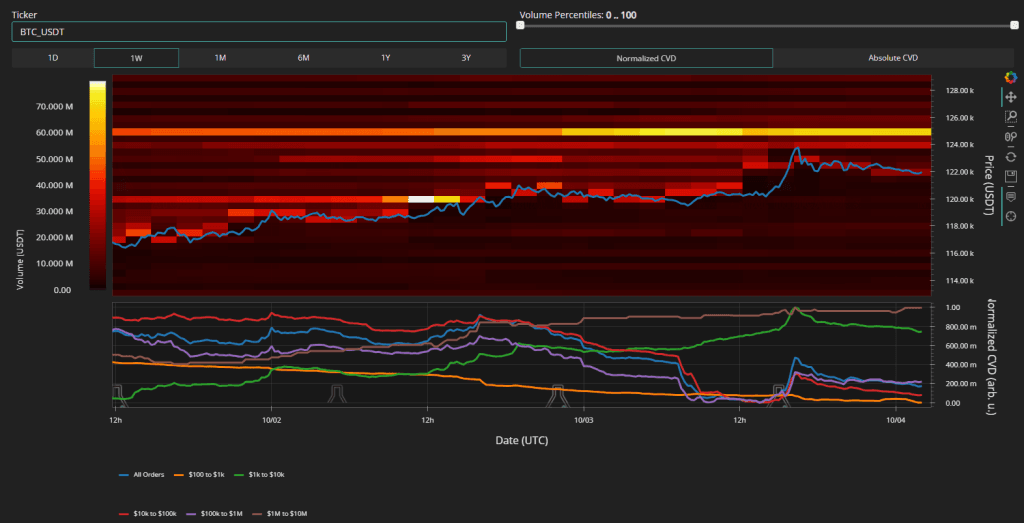The image size is (1024, 523).
Task: Save the chart as image
Action: point(1010,176)
